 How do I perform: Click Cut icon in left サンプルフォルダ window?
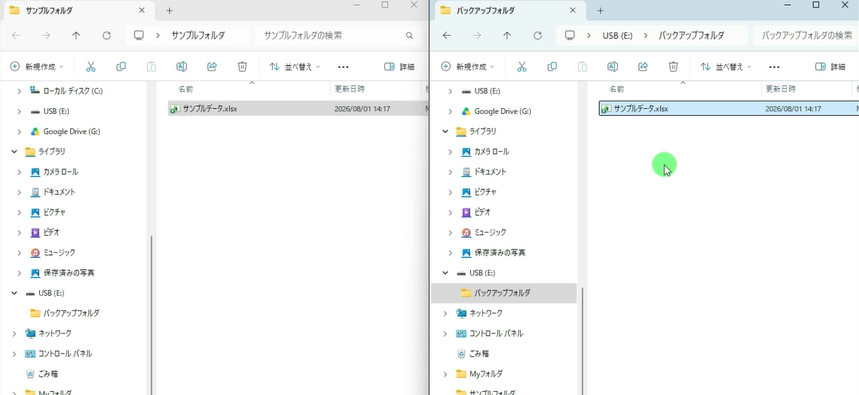(x=91, y=67)
